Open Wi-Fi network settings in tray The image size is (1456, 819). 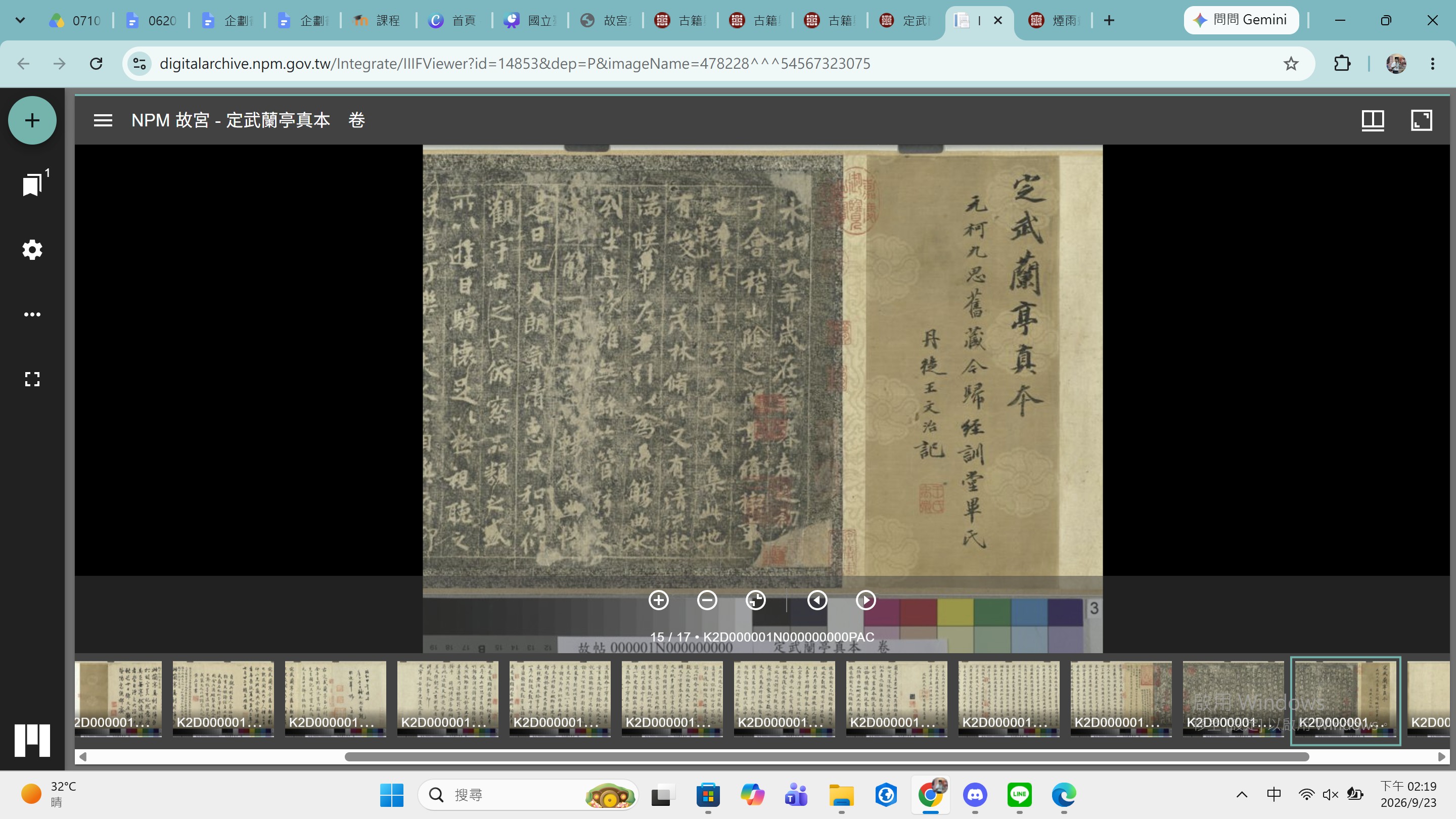[x=1306, y=795]
